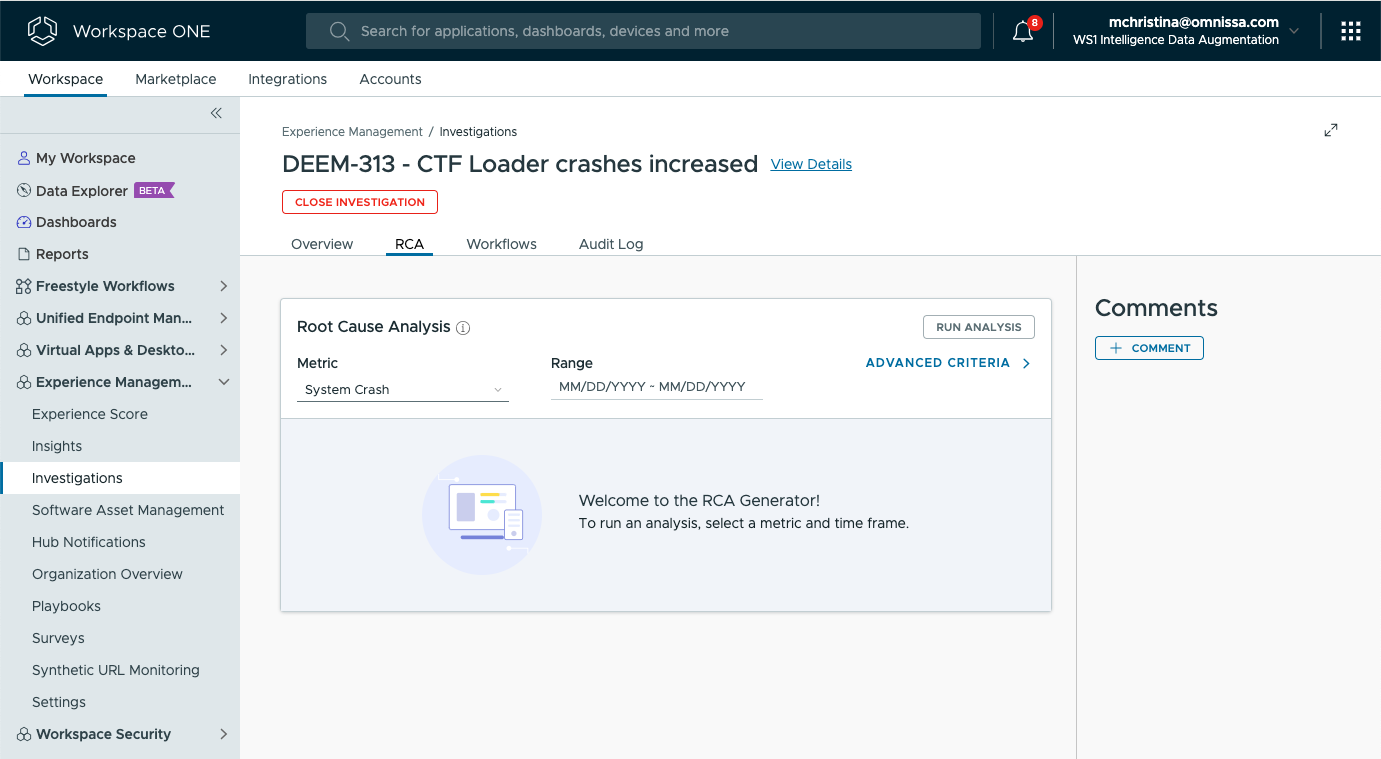Open the apps grid menu
This screenshot has height=759, width=1381.
click(1351, 31)
